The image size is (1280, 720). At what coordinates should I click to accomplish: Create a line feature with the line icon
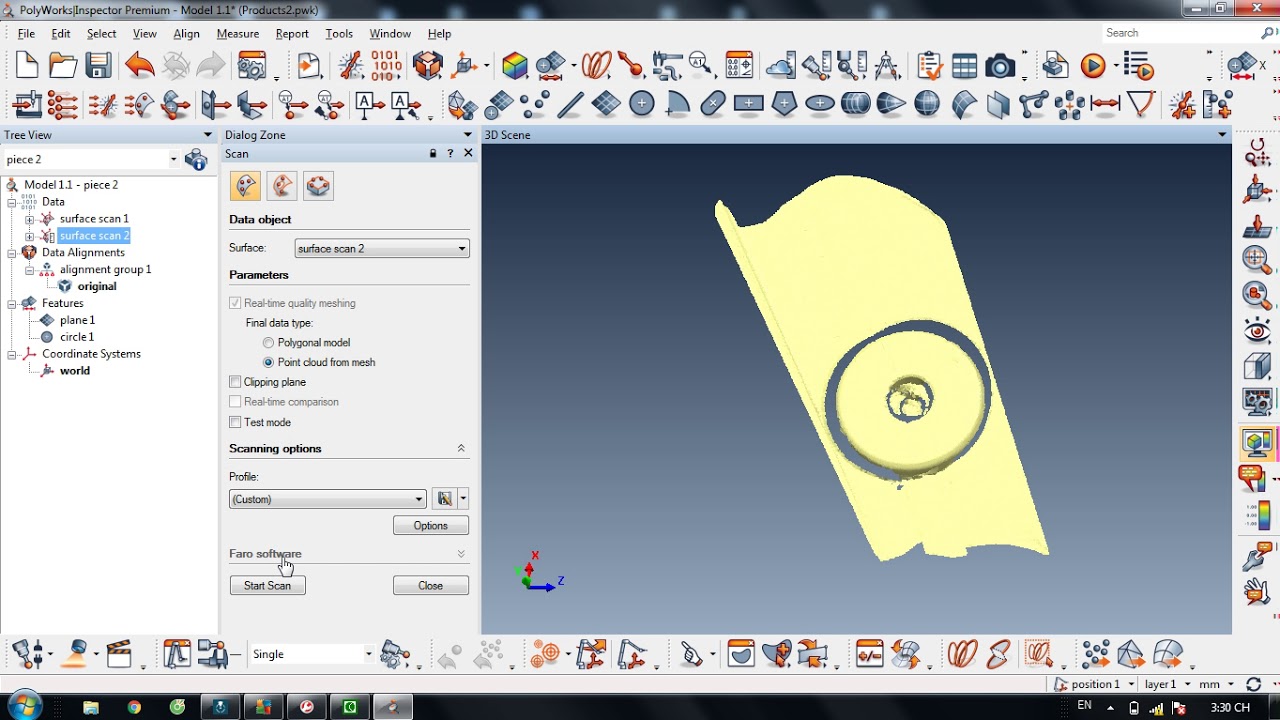(x=570, y=103)
